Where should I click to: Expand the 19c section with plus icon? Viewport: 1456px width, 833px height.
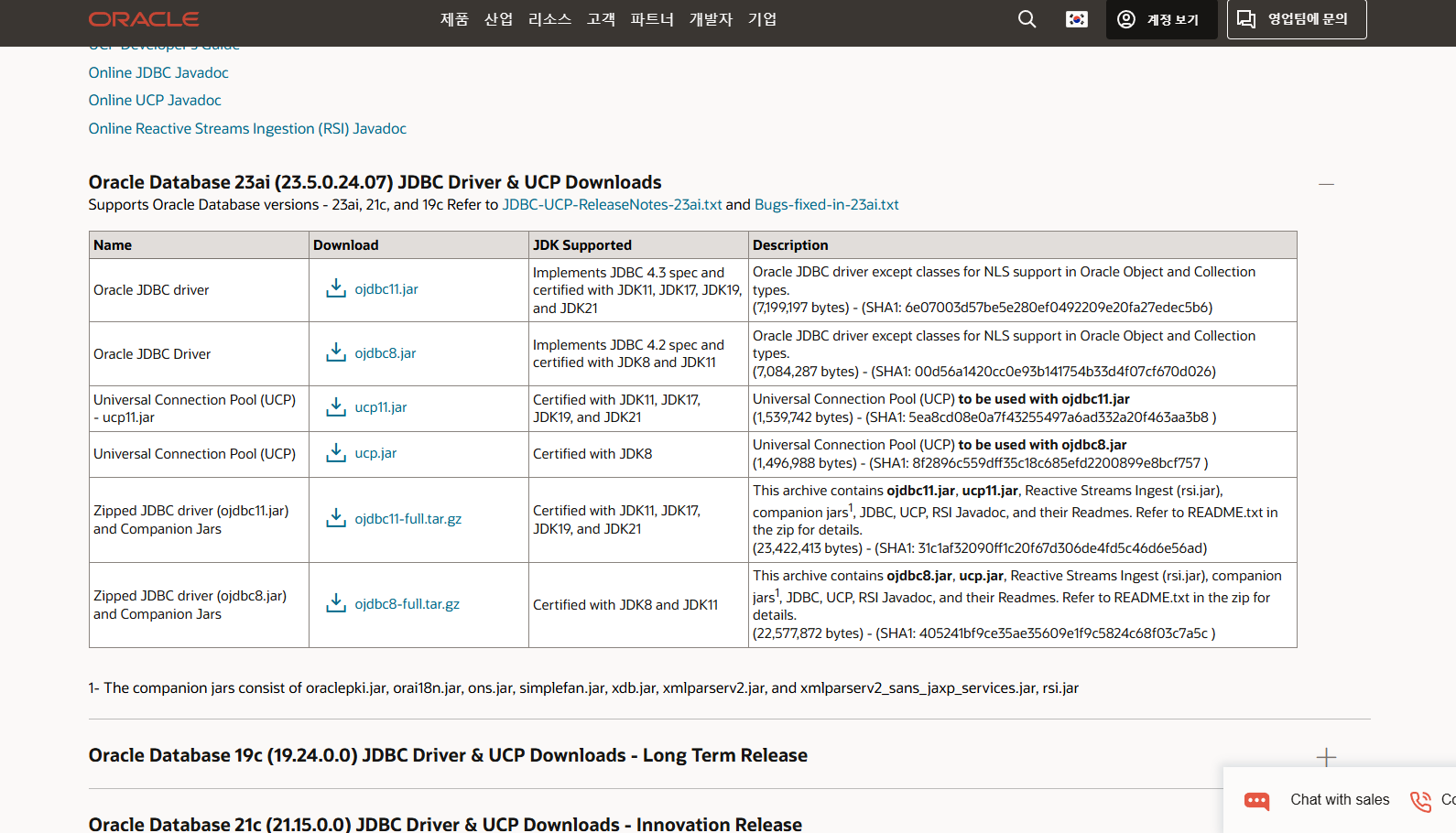[1326, 757]
